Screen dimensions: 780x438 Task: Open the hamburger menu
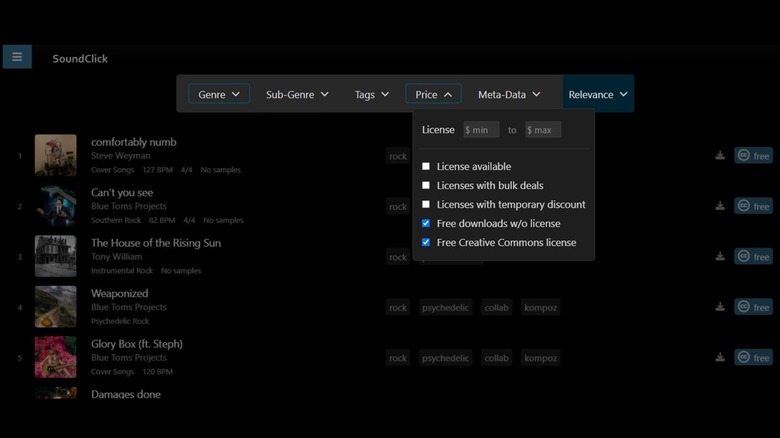17,57
